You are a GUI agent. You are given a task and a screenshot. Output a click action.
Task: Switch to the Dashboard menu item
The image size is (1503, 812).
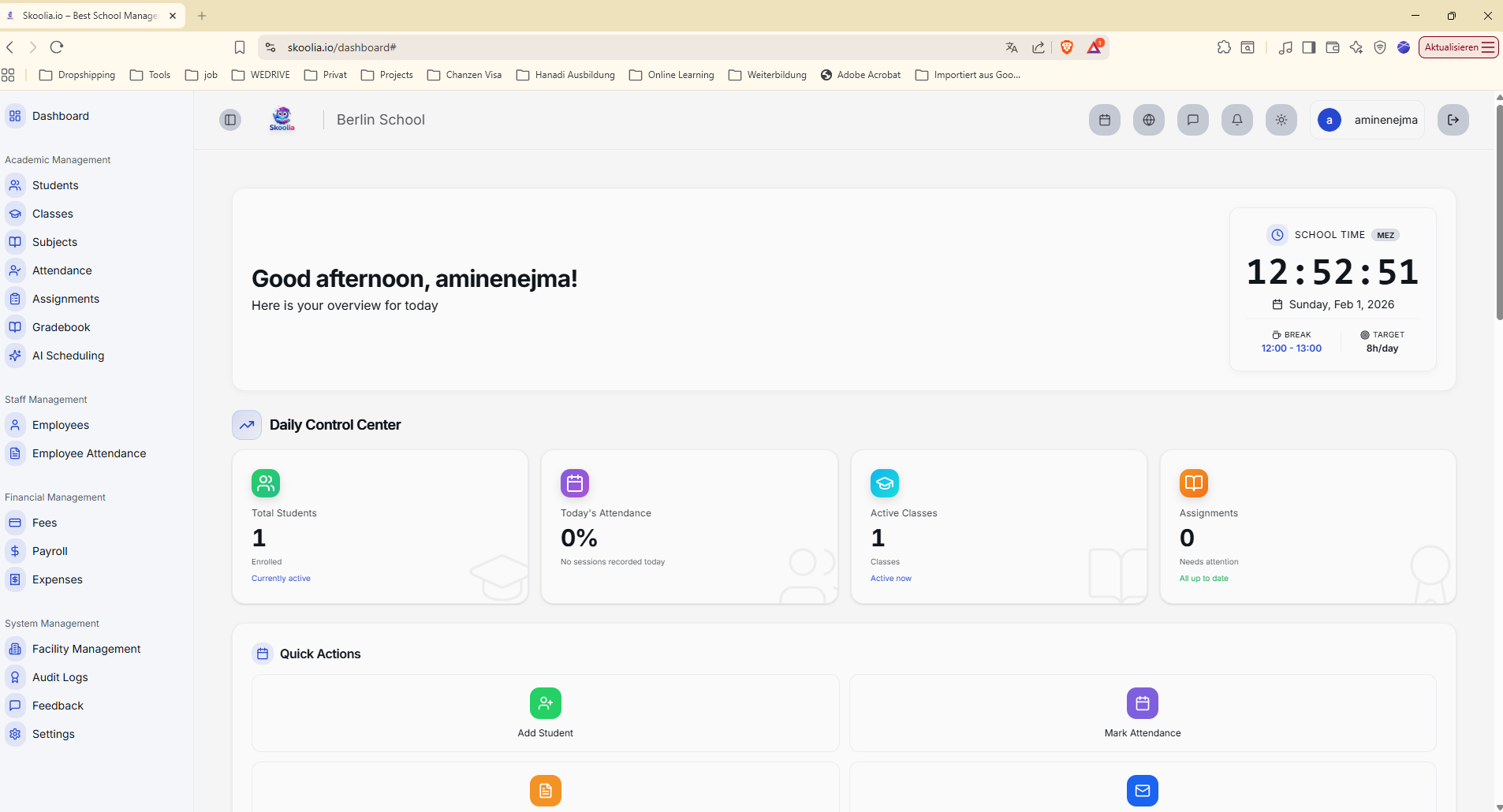click(x=59, y=116)
